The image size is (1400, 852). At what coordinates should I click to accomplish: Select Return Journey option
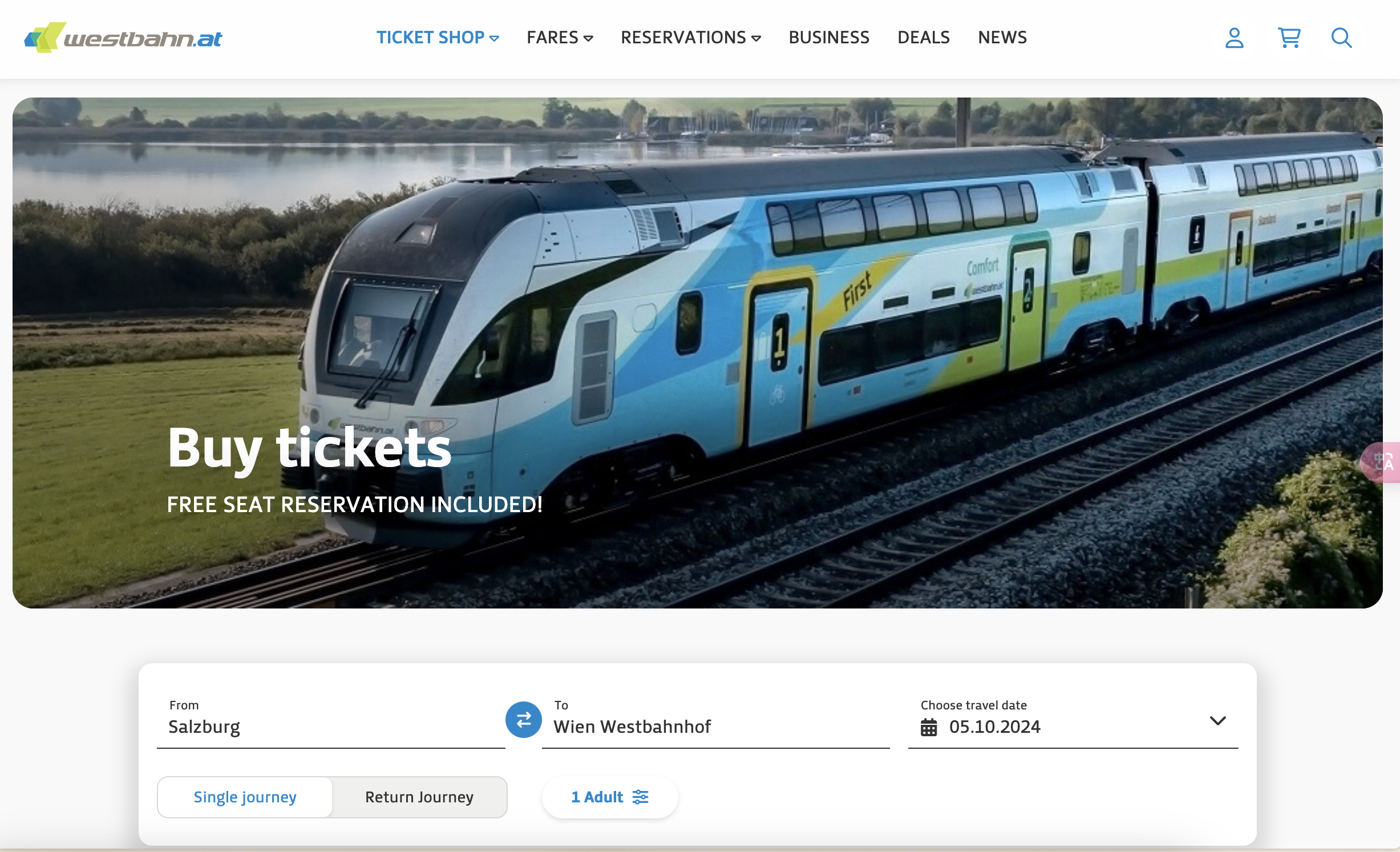[x=419, y=797]
